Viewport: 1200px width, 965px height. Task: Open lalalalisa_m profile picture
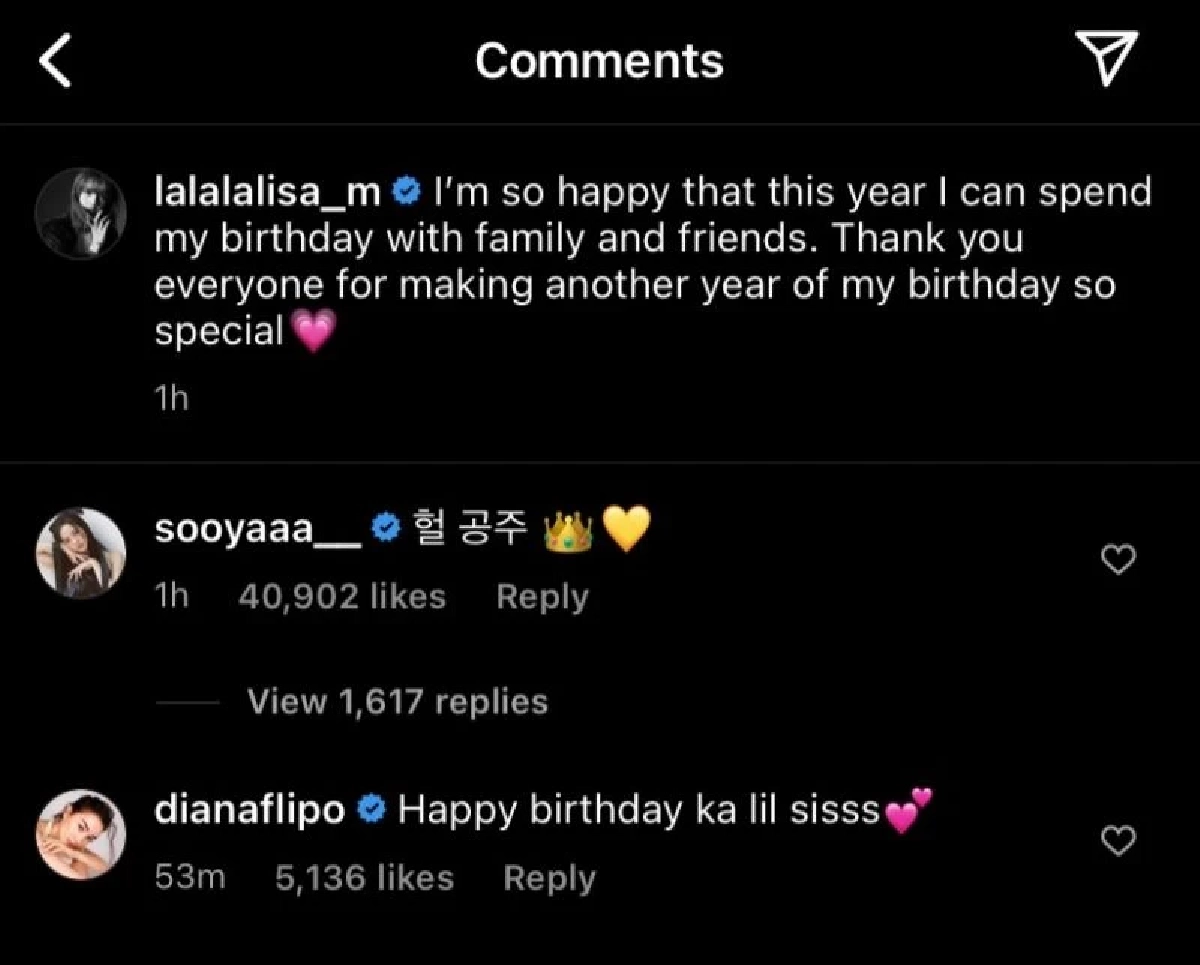tap(81, 213)
